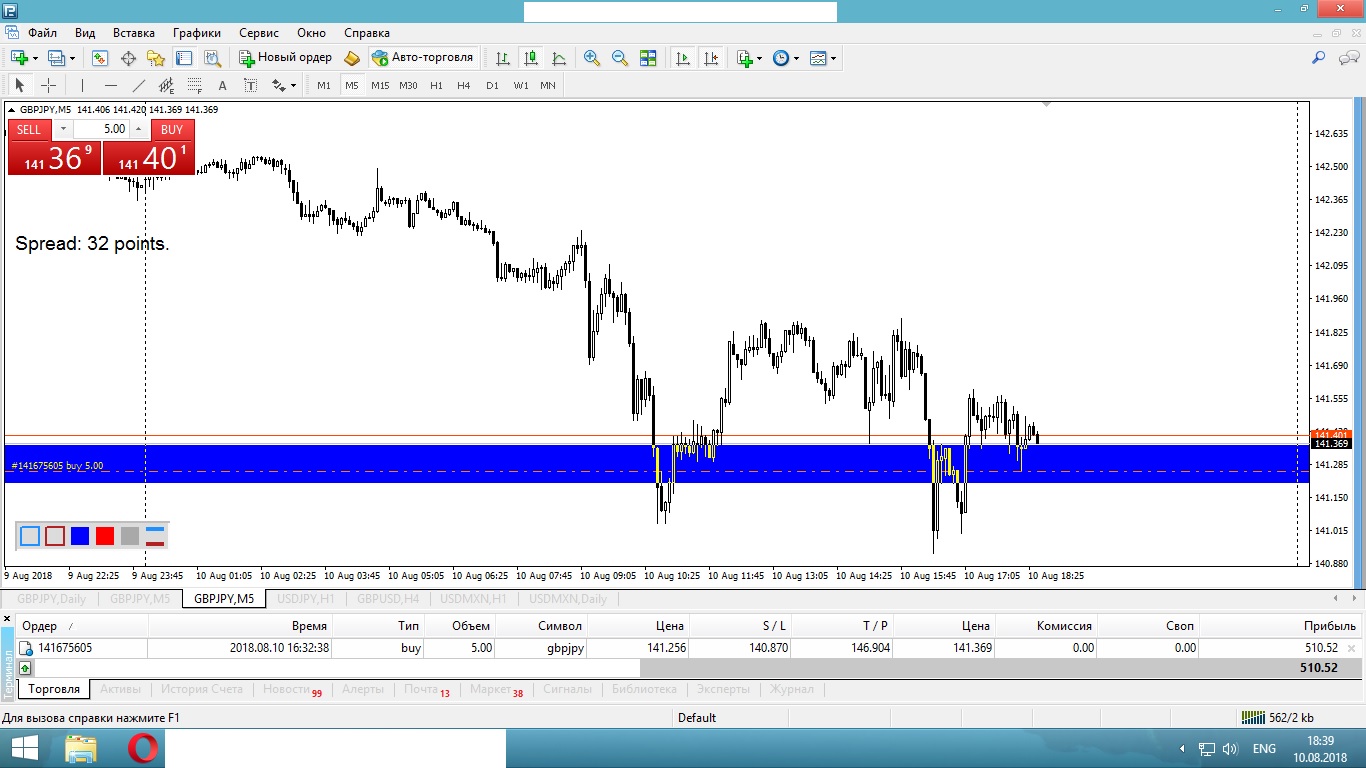Click the tile windows icon

tap(648, 58)
